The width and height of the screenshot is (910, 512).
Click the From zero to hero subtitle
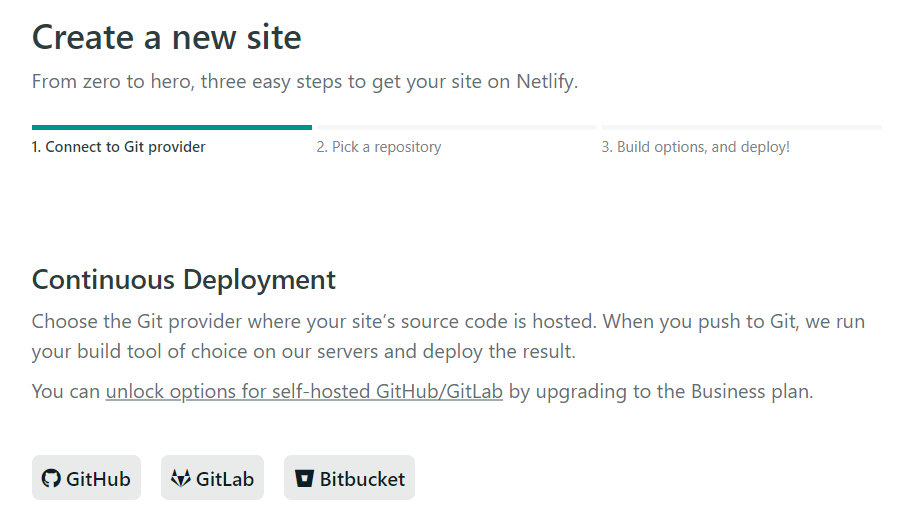pyautogui.click(x=305, y=82)
